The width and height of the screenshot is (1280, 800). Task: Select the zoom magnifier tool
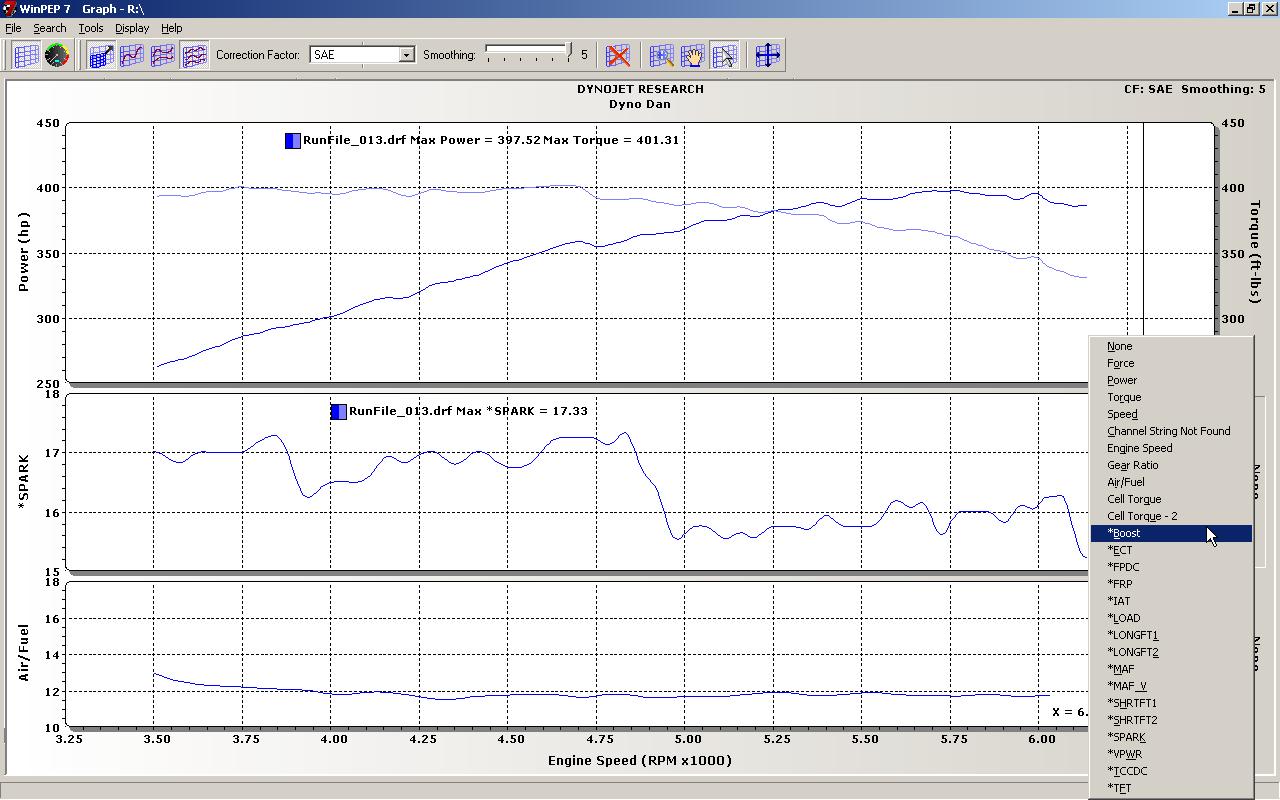click(661, 55)
